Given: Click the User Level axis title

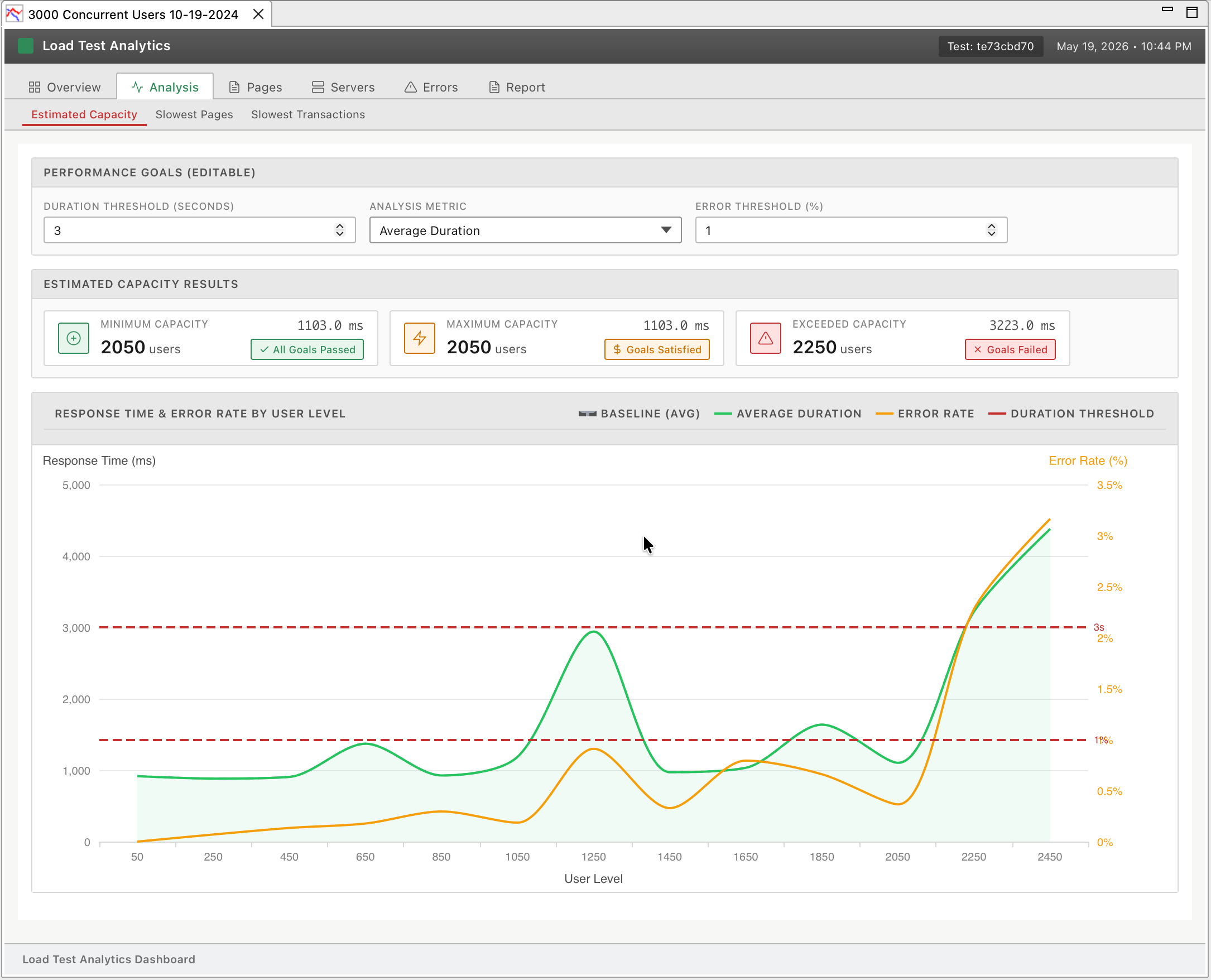Looking at the screenshot, I should pyautogui.click(x=593, y=878).
